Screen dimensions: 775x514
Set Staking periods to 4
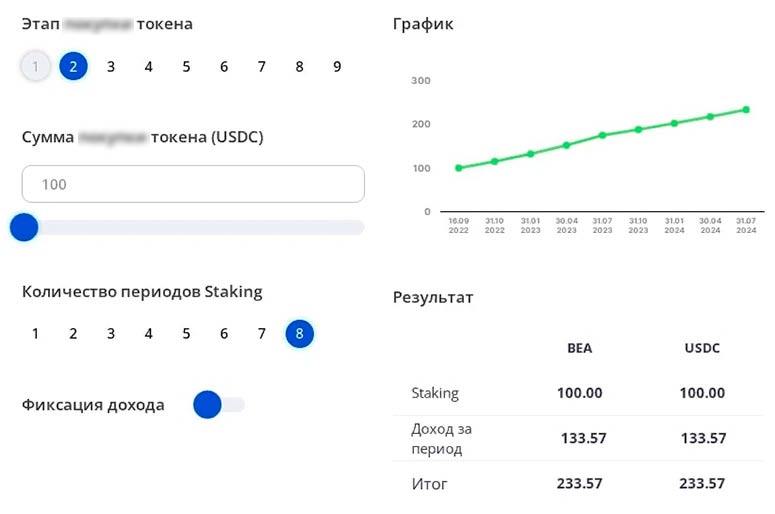148,334
